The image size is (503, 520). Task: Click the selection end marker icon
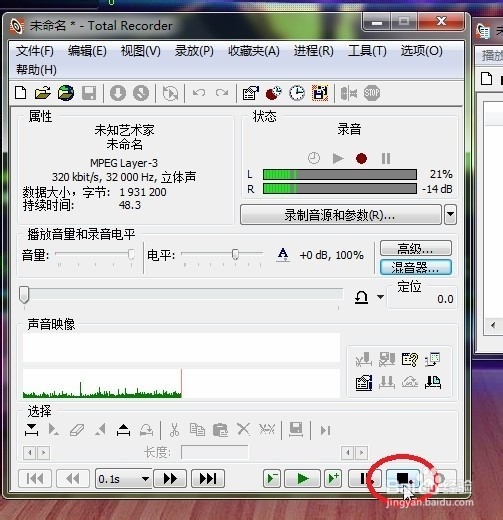click(x=123, y=430)
